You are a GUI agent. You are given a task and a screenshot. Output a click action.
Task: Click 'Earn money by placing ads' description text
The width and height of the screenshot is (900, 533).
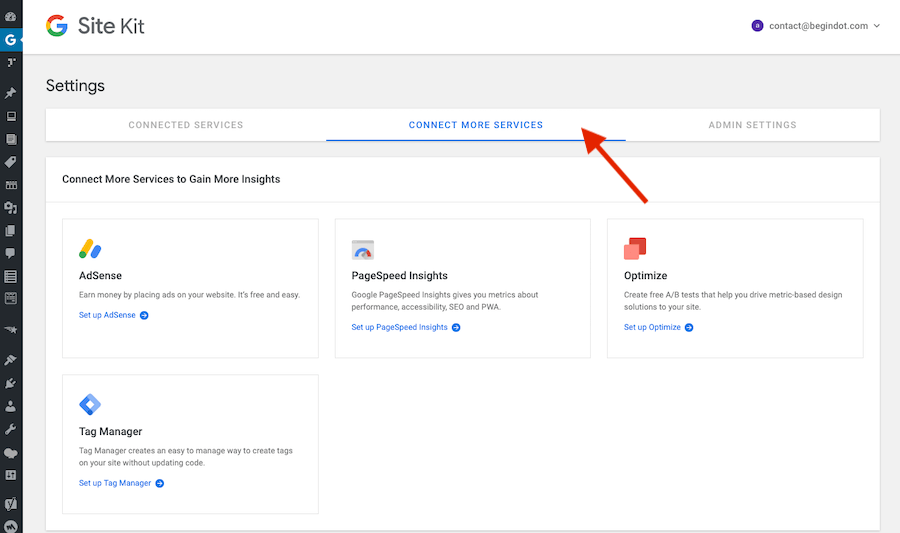point(189,295)
